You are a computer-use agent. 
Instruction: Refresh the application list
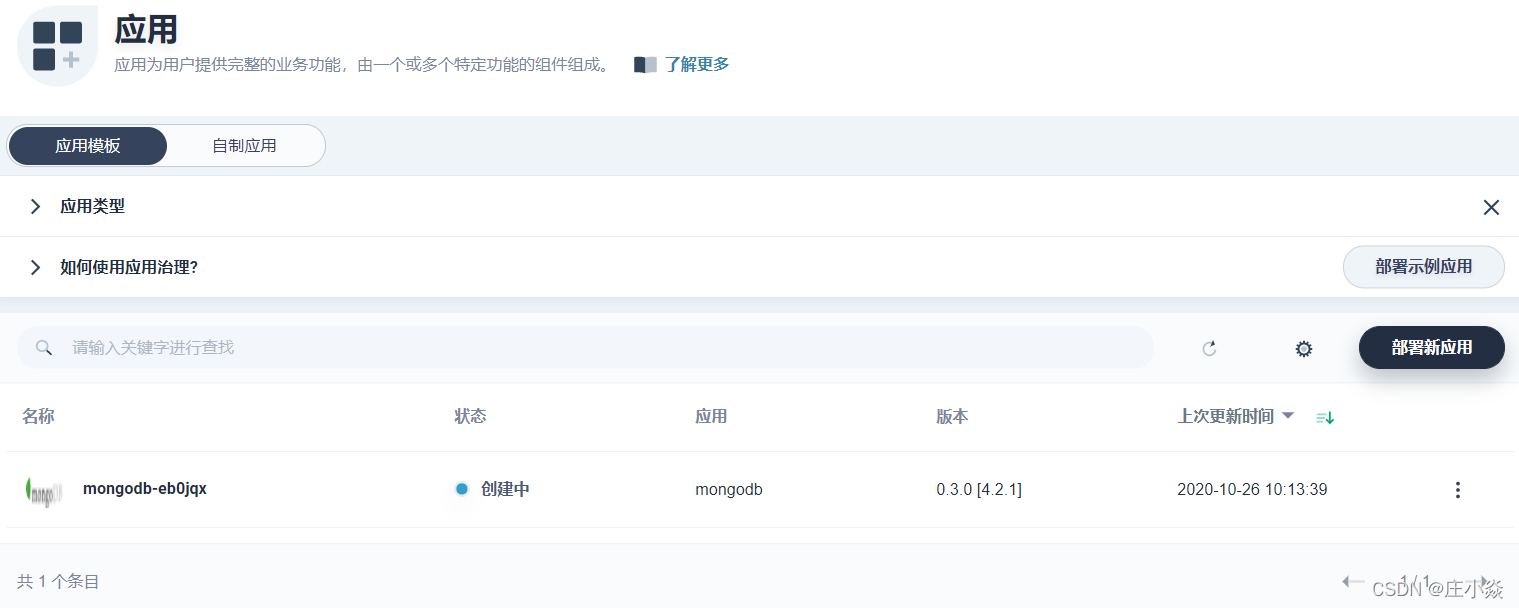click(1209, 348)
